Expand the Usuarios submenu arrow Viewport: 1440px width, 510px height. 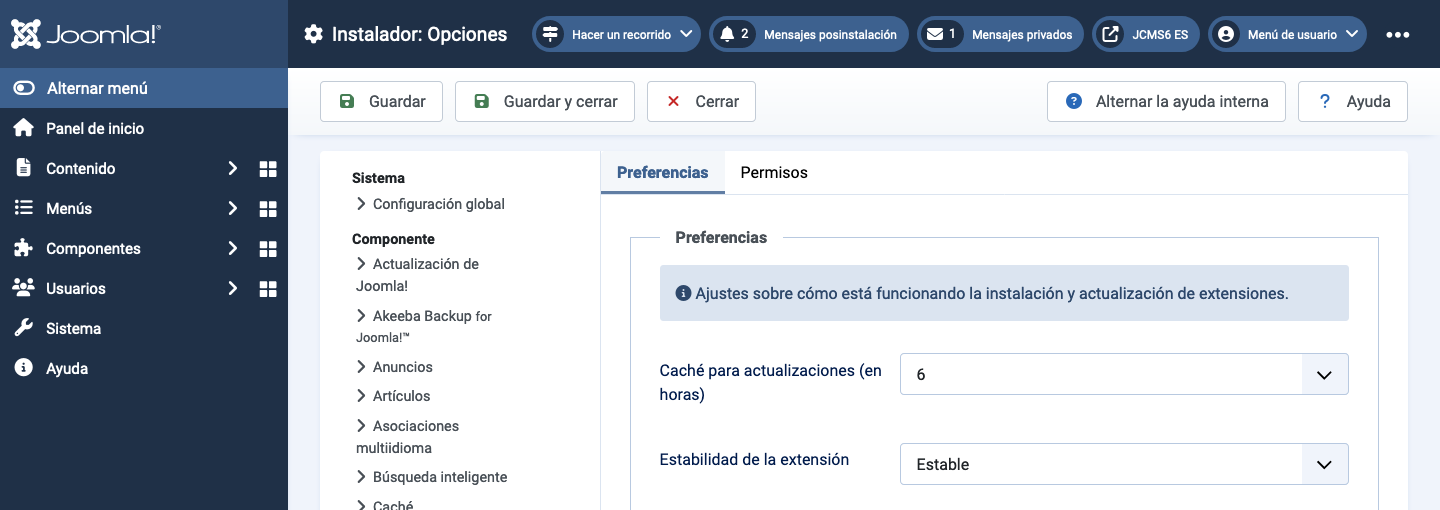point(232,289)
